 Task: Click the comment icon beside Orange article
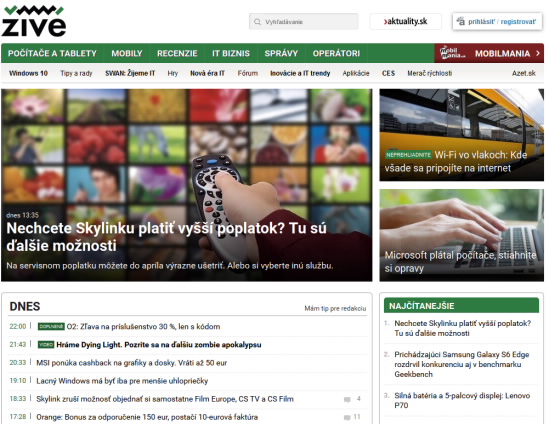pos(347,417)
